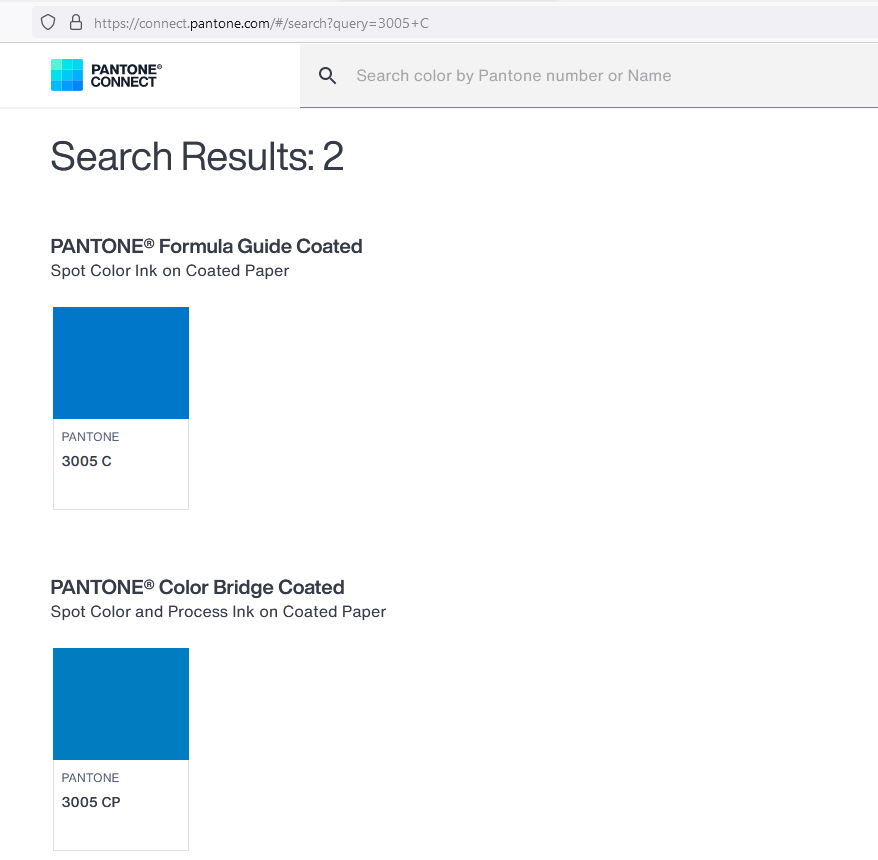Select the browser address bar URL
This screenshot has width=878, height=860.
point(261,23)
